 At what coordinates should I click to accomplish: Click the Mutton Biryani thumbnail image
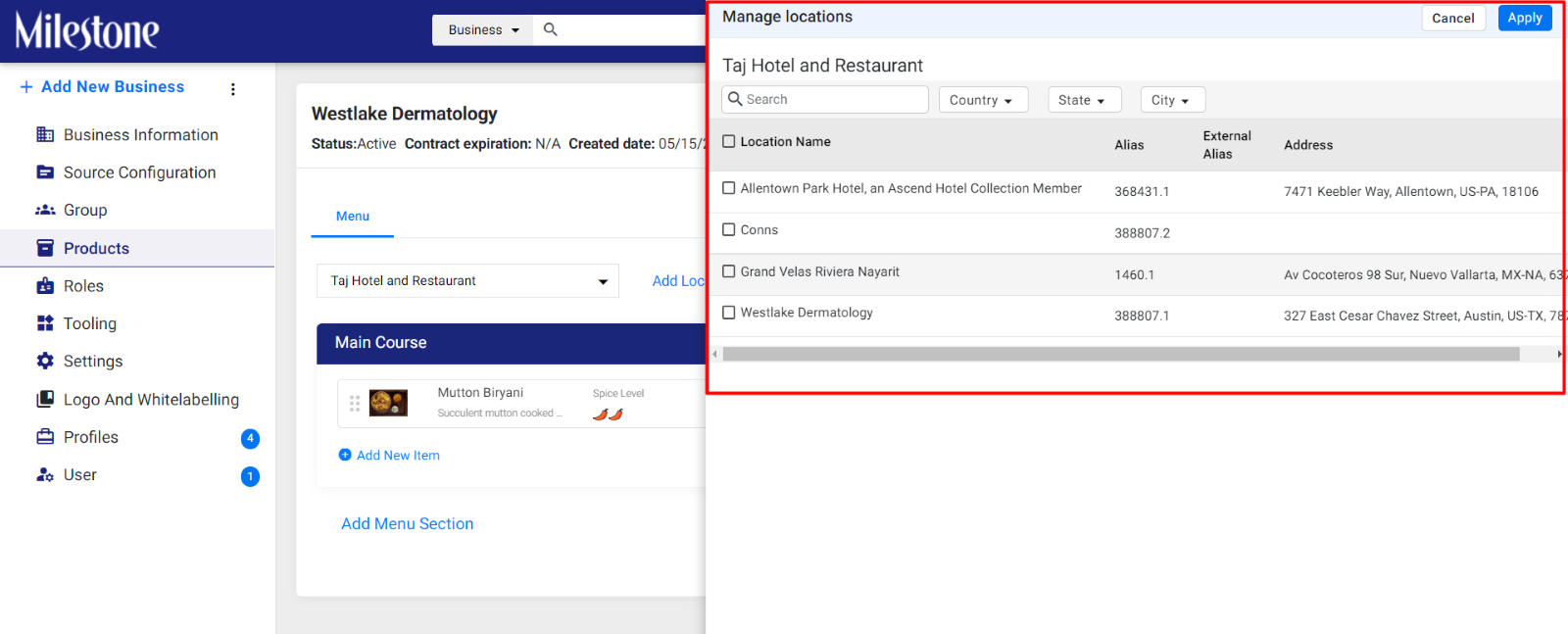[388, 403]
